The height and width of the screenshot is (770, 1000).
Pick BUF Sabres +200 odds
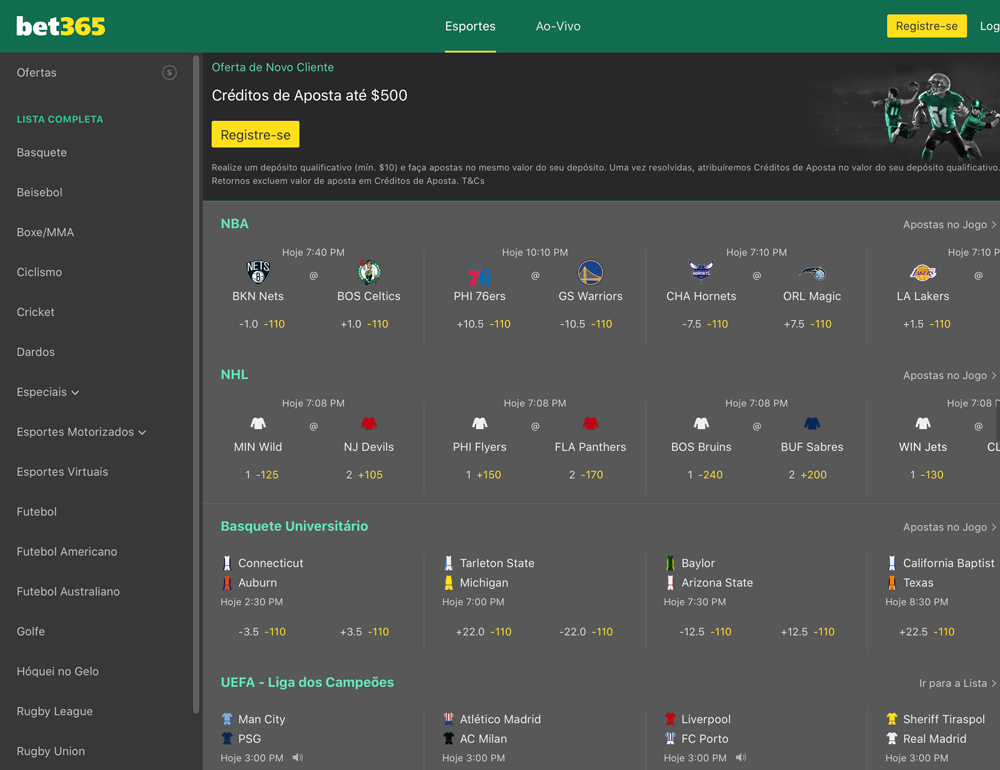807,475
